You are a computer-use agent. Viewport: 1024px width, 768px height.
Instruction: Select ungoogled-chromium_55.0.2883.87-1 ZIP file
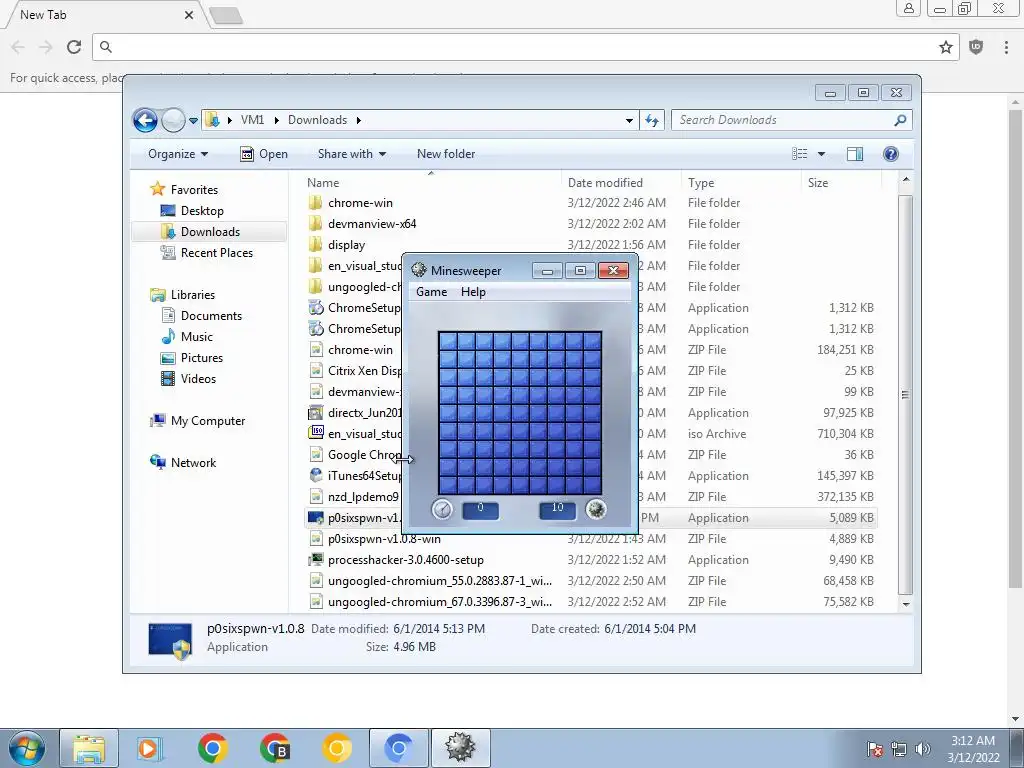click(440, 581)
